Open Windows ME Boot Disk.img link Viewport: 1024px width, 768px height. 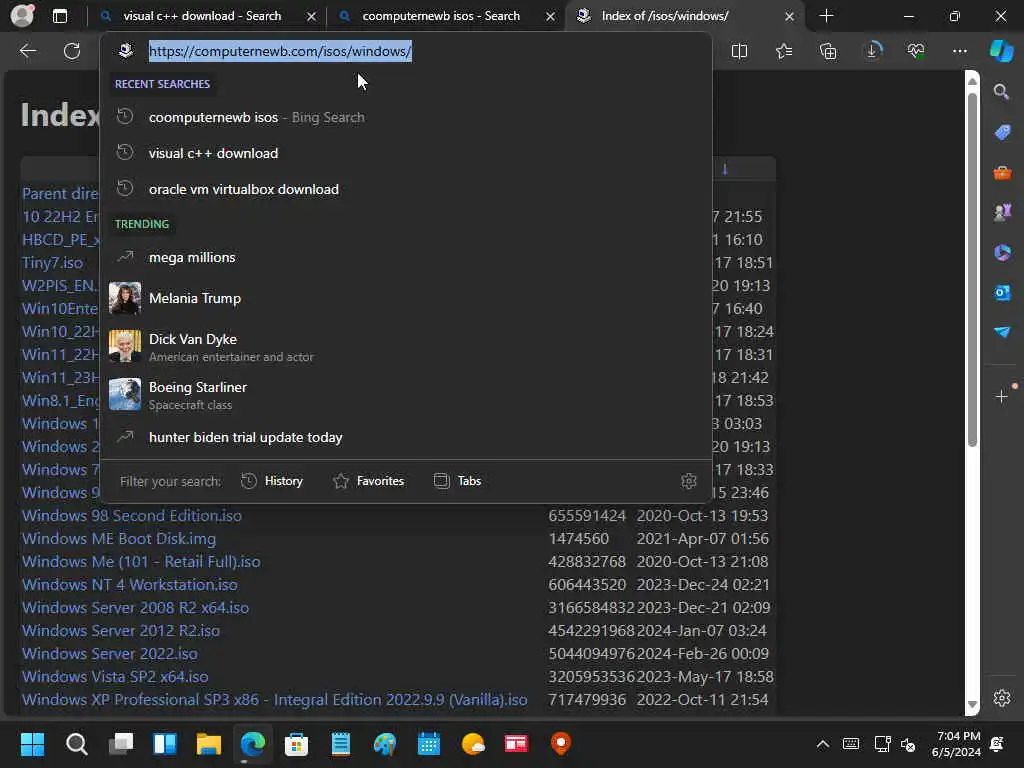(x=119, y=539)
